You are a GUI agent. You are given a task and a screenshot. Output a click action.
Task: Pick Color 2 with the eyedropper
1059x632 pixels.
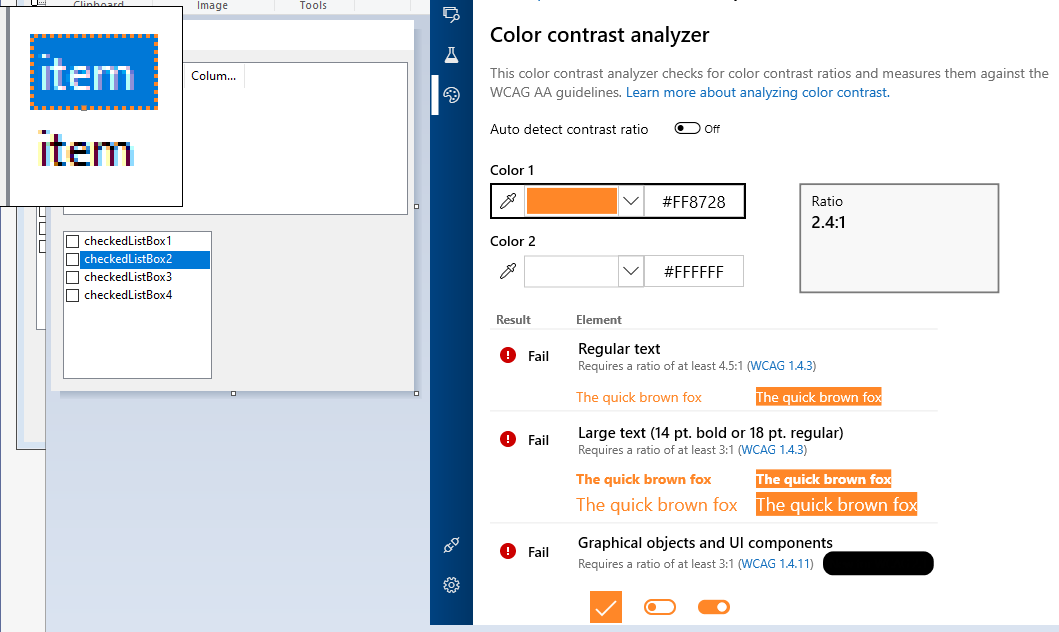tap(508, 271)
